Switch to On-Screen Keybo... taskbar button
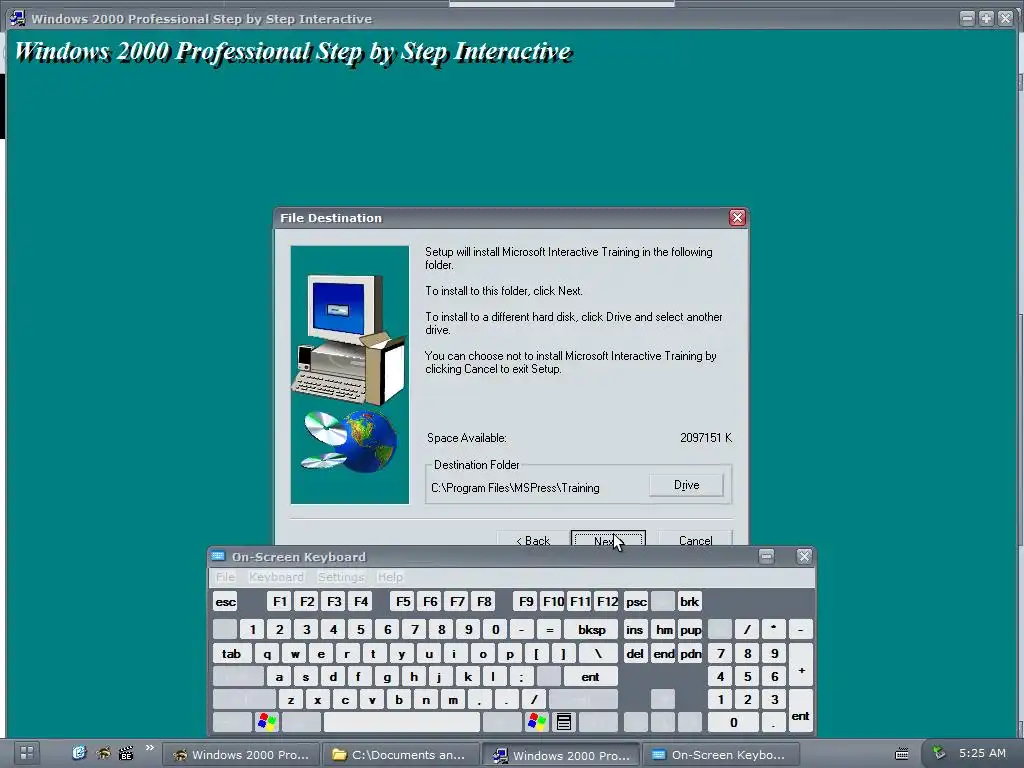 721,754
